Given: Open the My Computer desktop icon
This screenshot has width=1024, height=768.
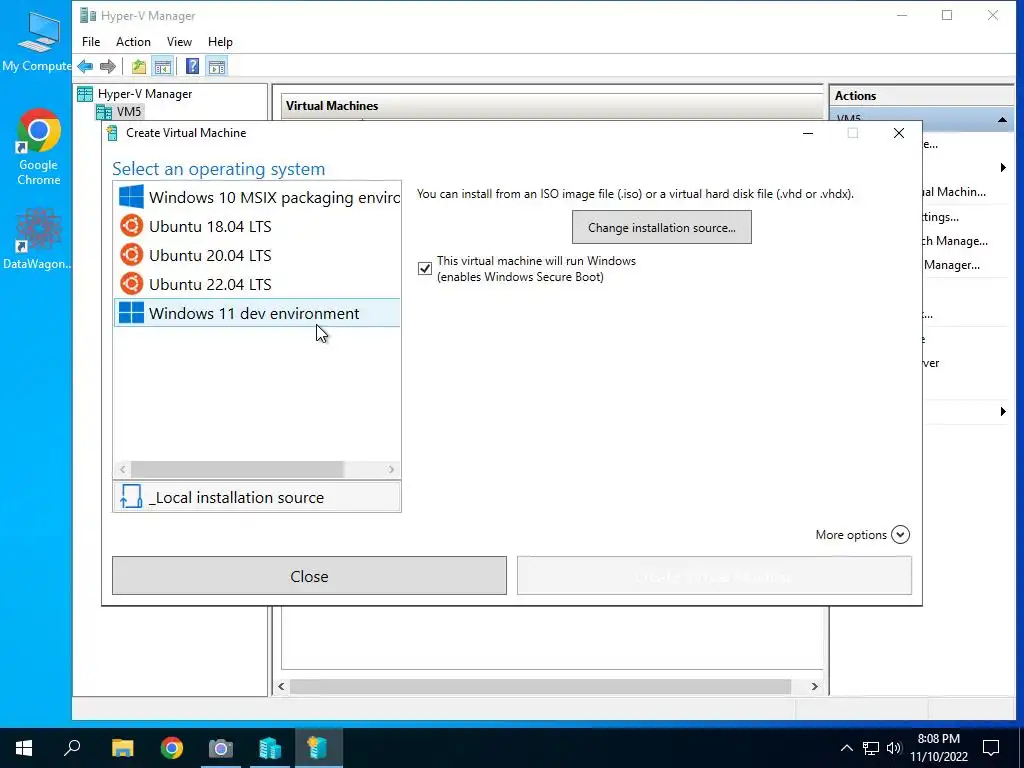Looking at the screenshot, I should tap(37, 41).
